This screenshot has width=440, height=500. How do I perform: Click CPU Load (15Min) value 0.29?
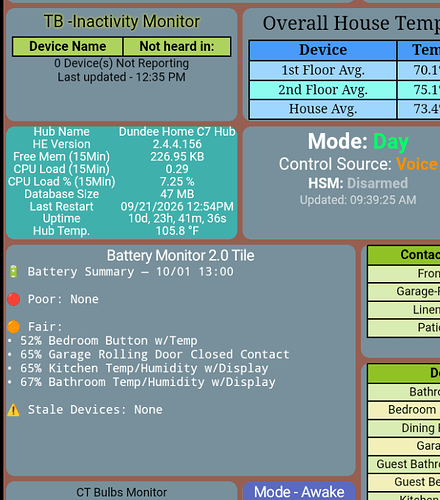pyautogui.click(x=177, y=169)
